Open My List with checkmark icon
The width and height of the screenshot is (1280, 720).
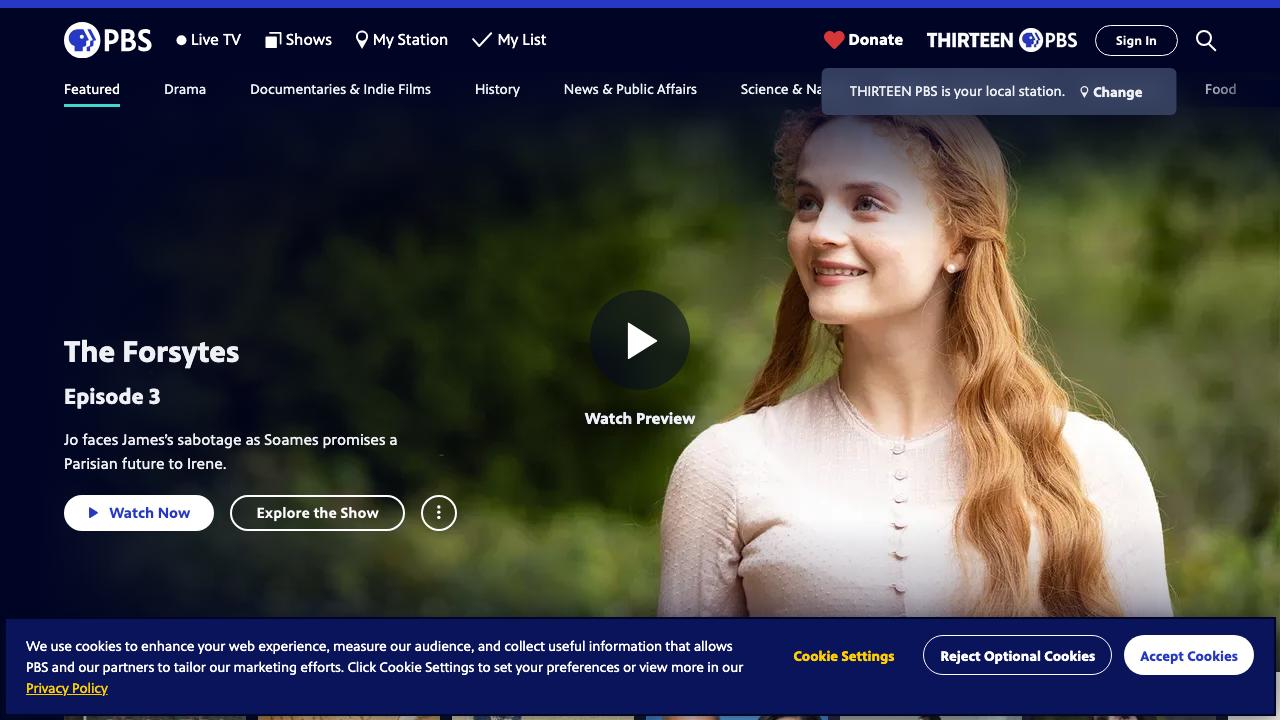[509, 40]
